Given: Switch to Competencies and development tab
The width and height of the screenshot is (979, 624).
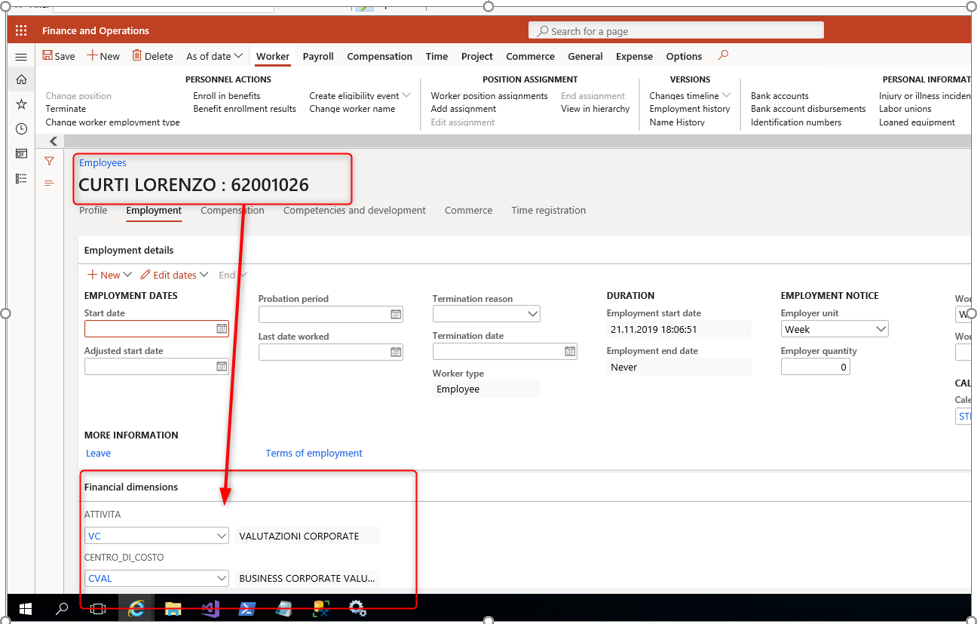Looking at the screenshot, I should pos(355,210).
